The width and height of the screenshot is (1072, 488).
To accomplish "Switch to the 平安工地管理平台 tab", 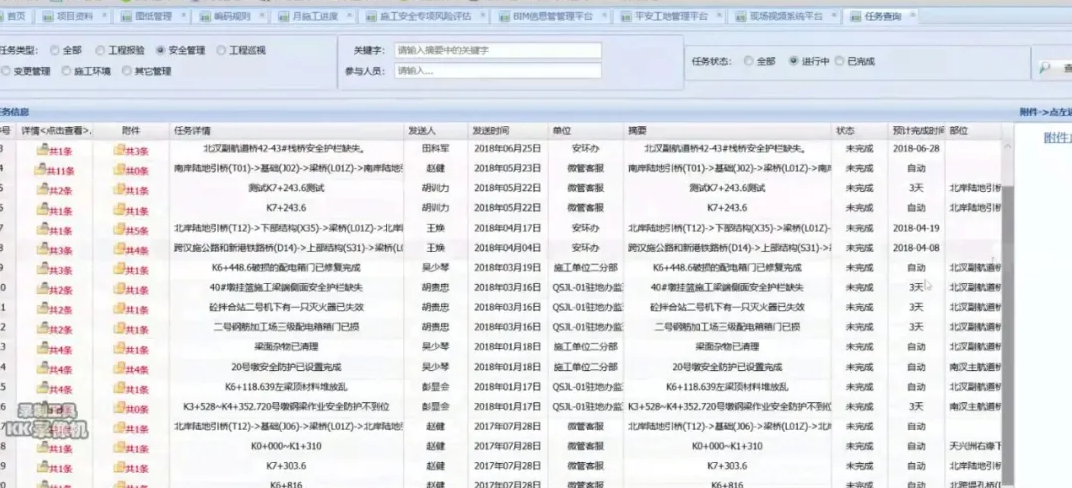I will [x=670, y=15].
